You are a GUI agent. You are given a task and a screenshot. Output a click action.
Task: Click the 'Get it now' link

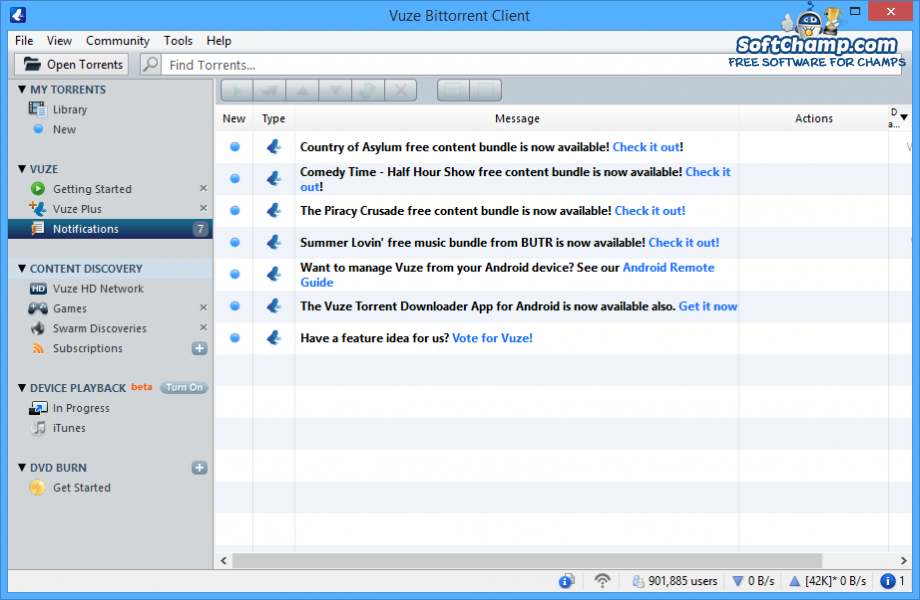[708, 306]
